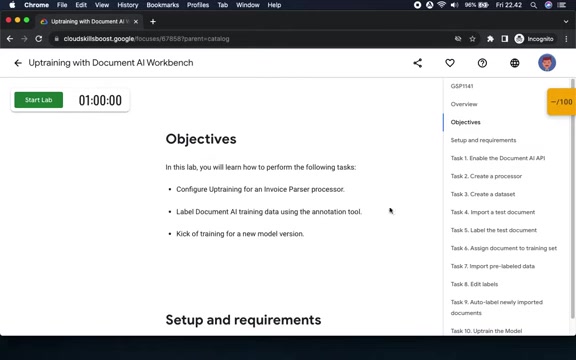Go to Task 9. Auto-label newly imported documents
The width and height of the screenshot is (576, 360).
click(x=497, y=307)
